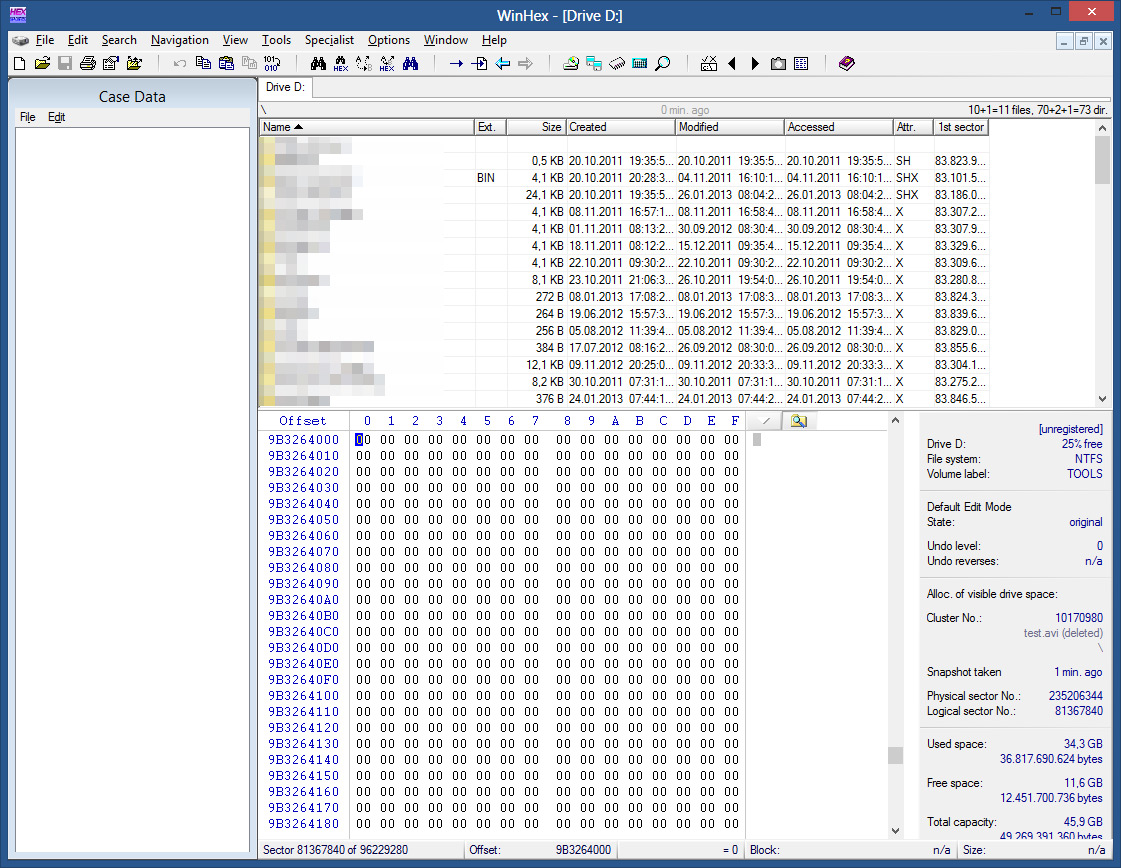The height and width of the screenshot is (868, 1121).
Task: Click the table grid options icon
Action: tap(801, 64)
